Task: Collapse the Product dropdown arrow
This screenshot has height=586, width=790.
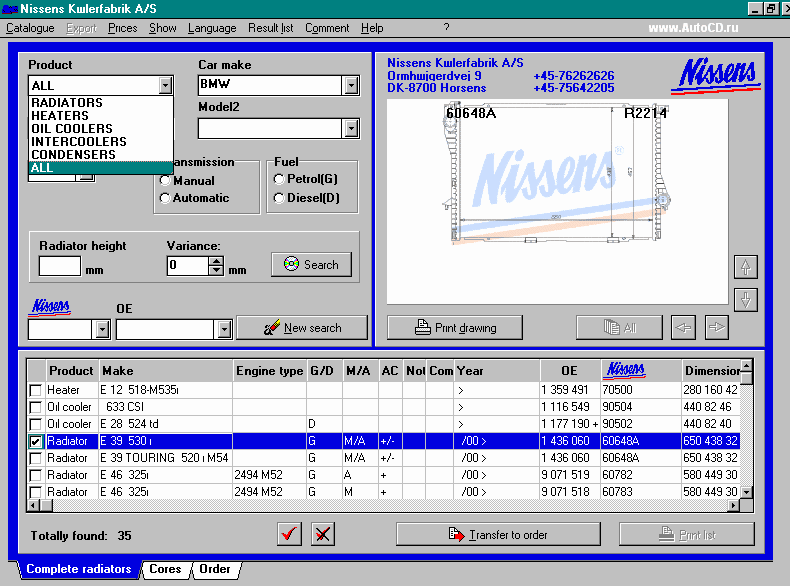Action: point(165,85)
